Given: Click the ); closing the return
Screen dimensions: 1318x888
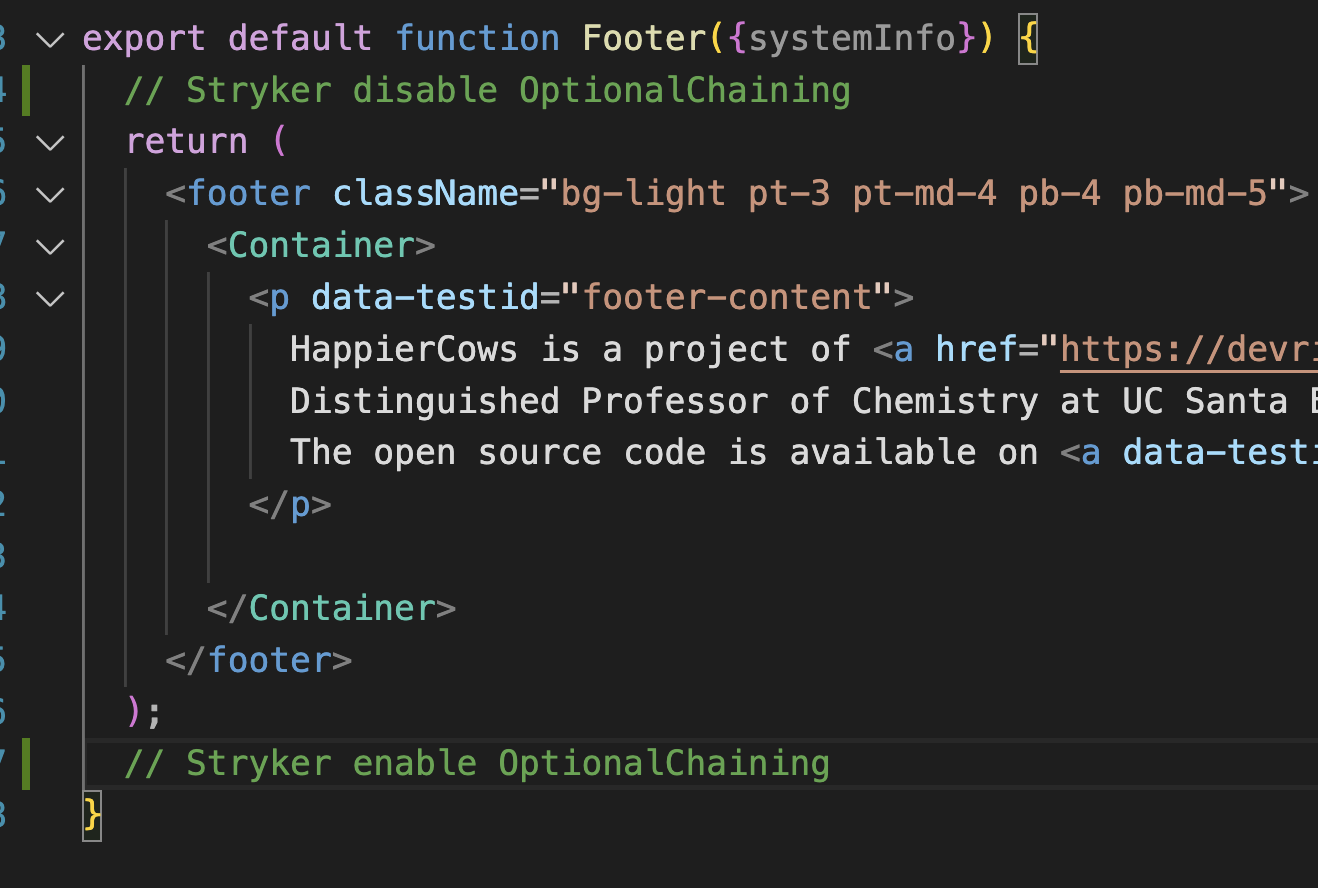Looking at the screenshot, I should tap(144, 712).
